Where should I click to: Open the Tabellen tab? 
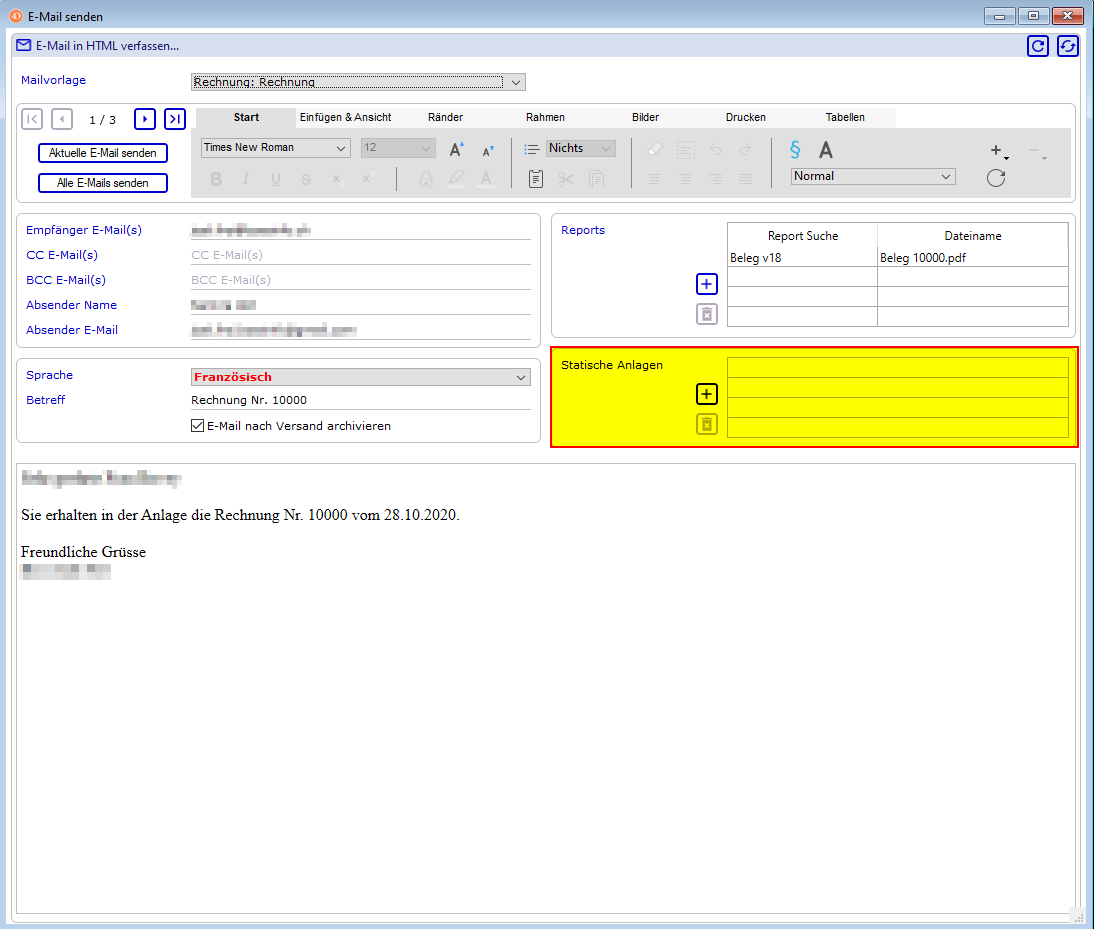tap(845, 117)
